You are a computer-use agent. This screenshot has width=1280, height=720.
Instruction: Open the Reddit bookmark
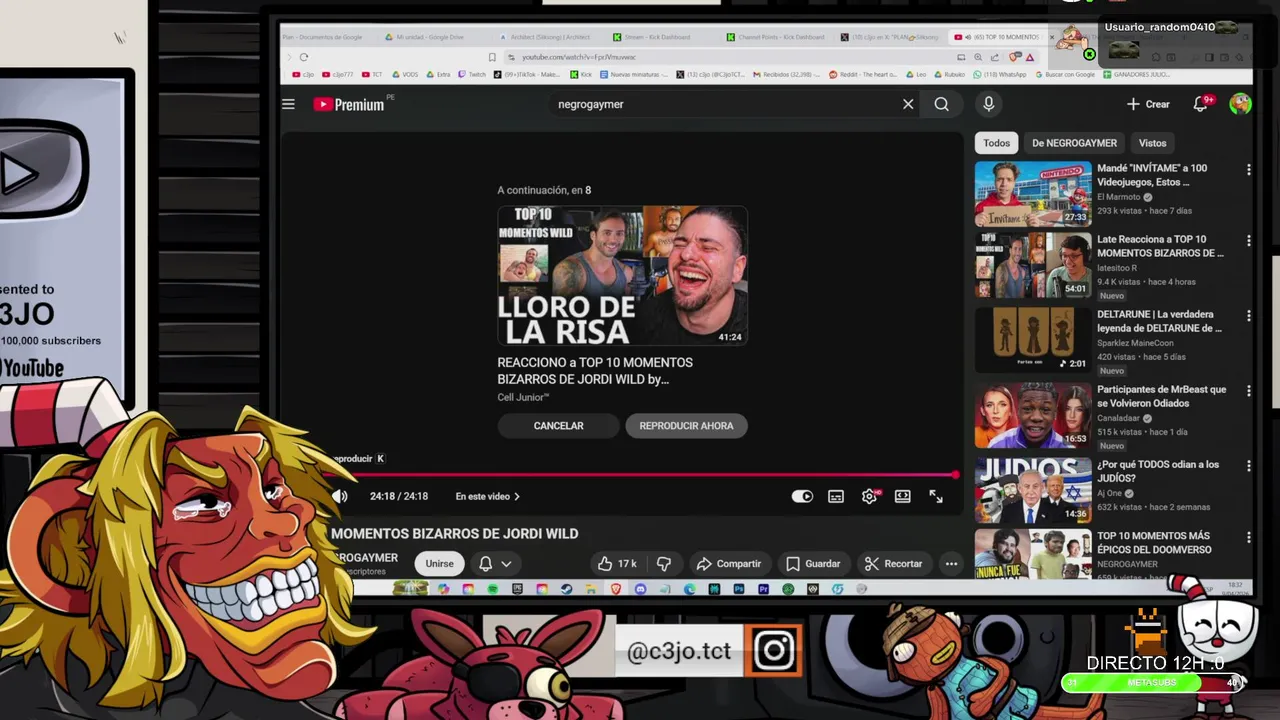(862, 74)
